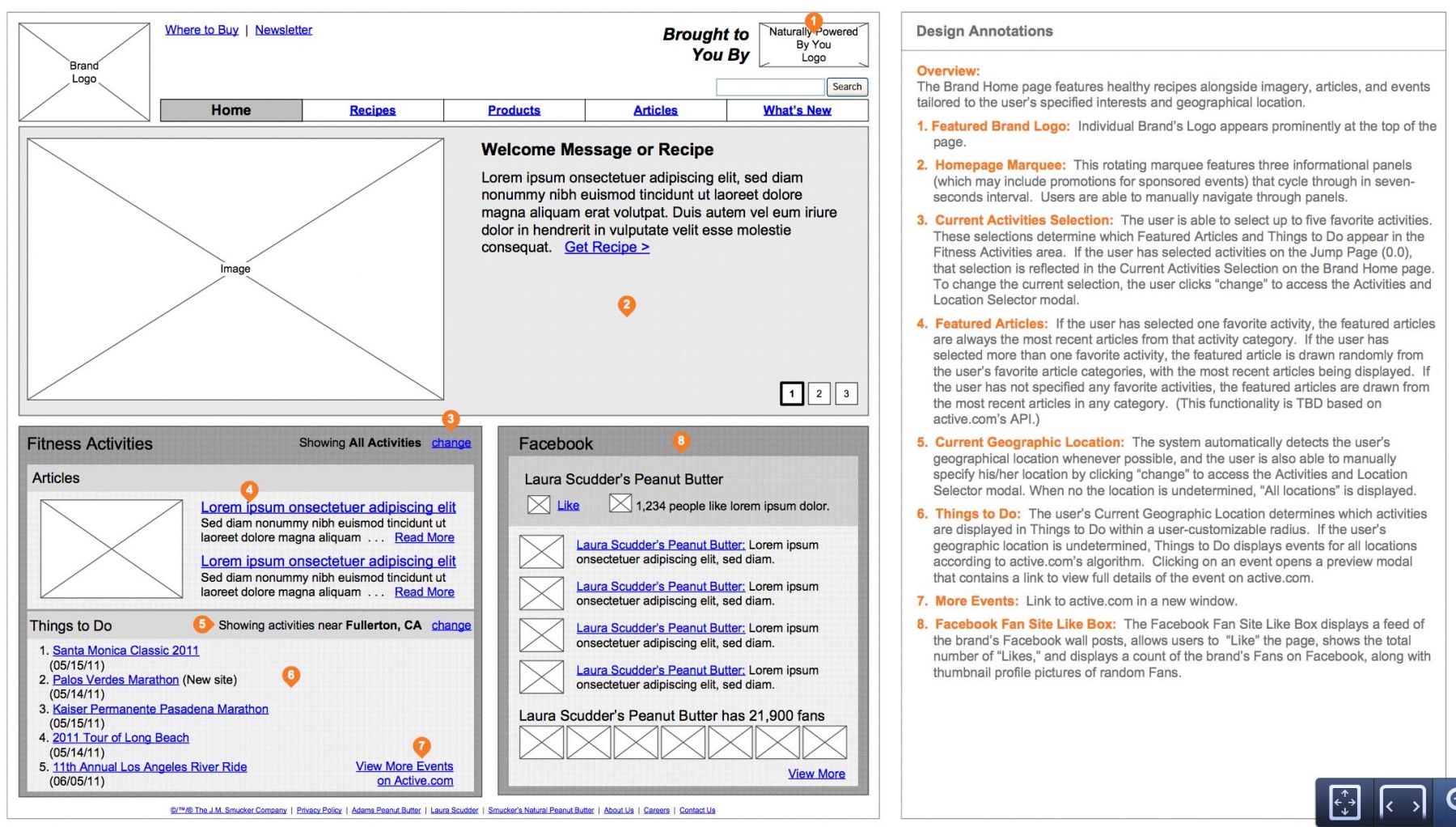Image resolution: width=1456 pixels, height=827 pixels.
Task: Click the Brand Logo placeholder
Action: tap(84, 72)
